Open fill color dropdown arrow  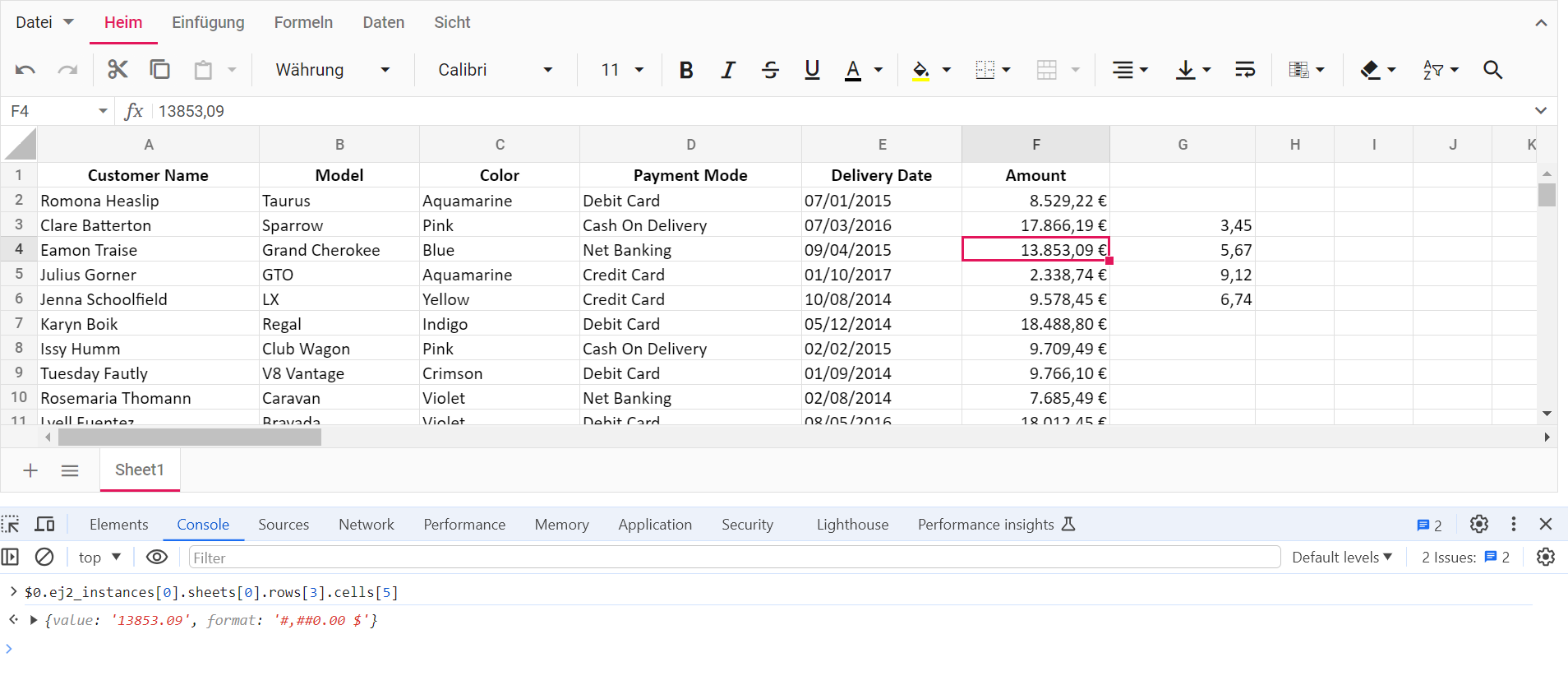947,70
